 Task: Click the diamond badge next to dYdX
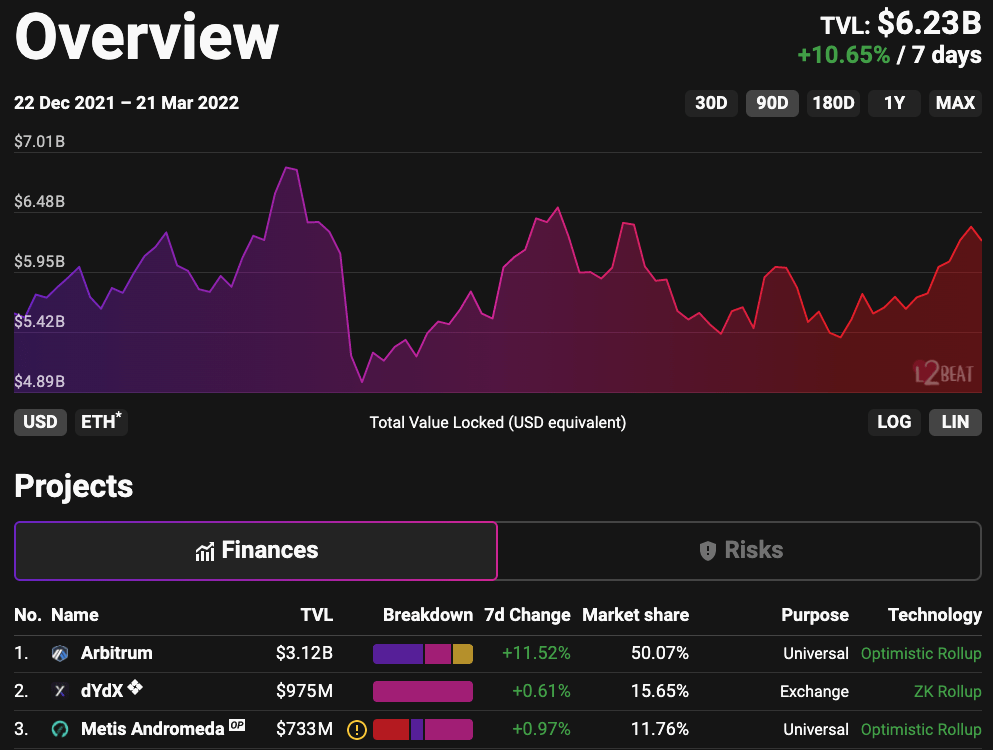(135, 688)
